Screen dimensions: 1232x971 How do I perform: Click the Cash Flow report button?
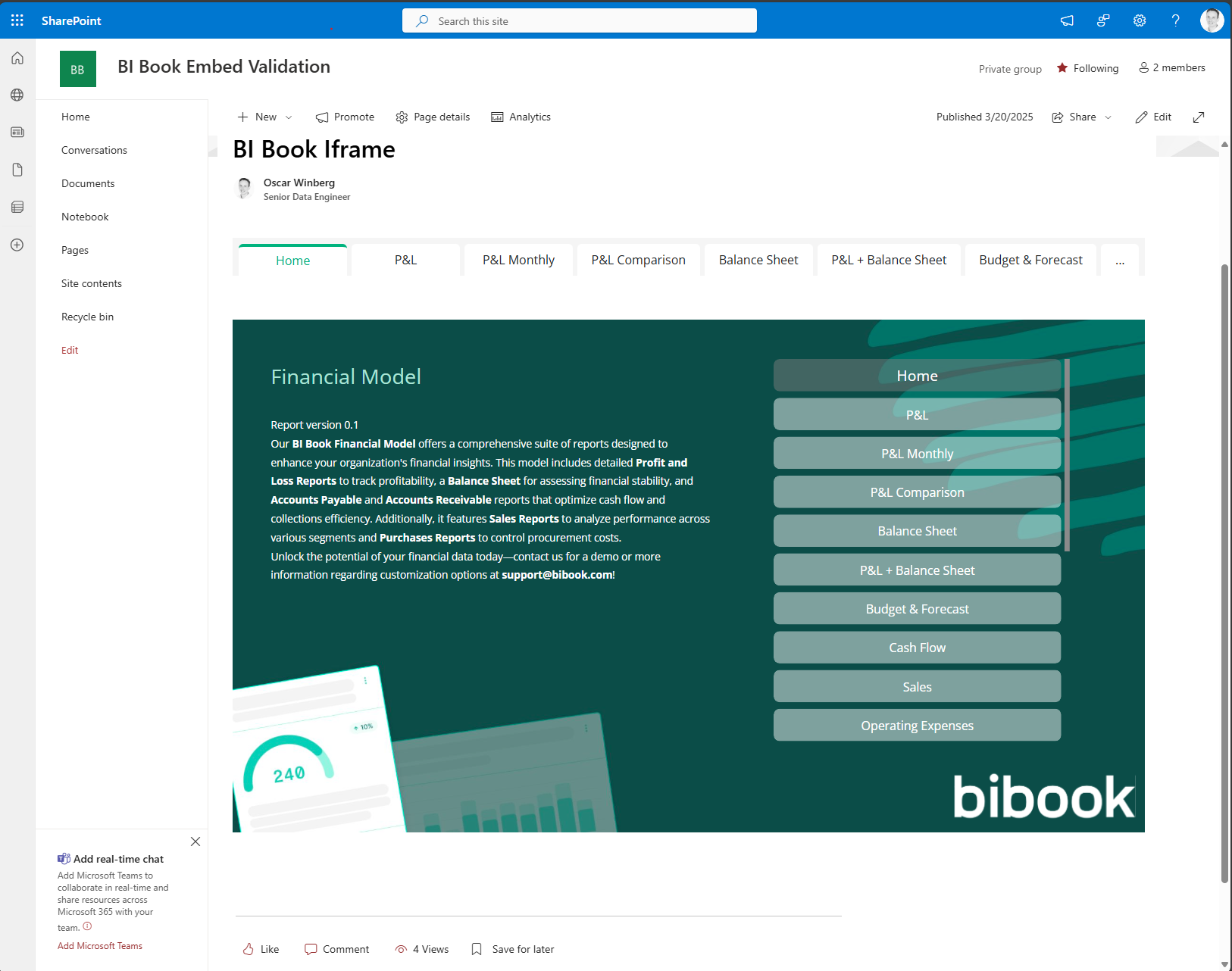click(x=917, y=648)
